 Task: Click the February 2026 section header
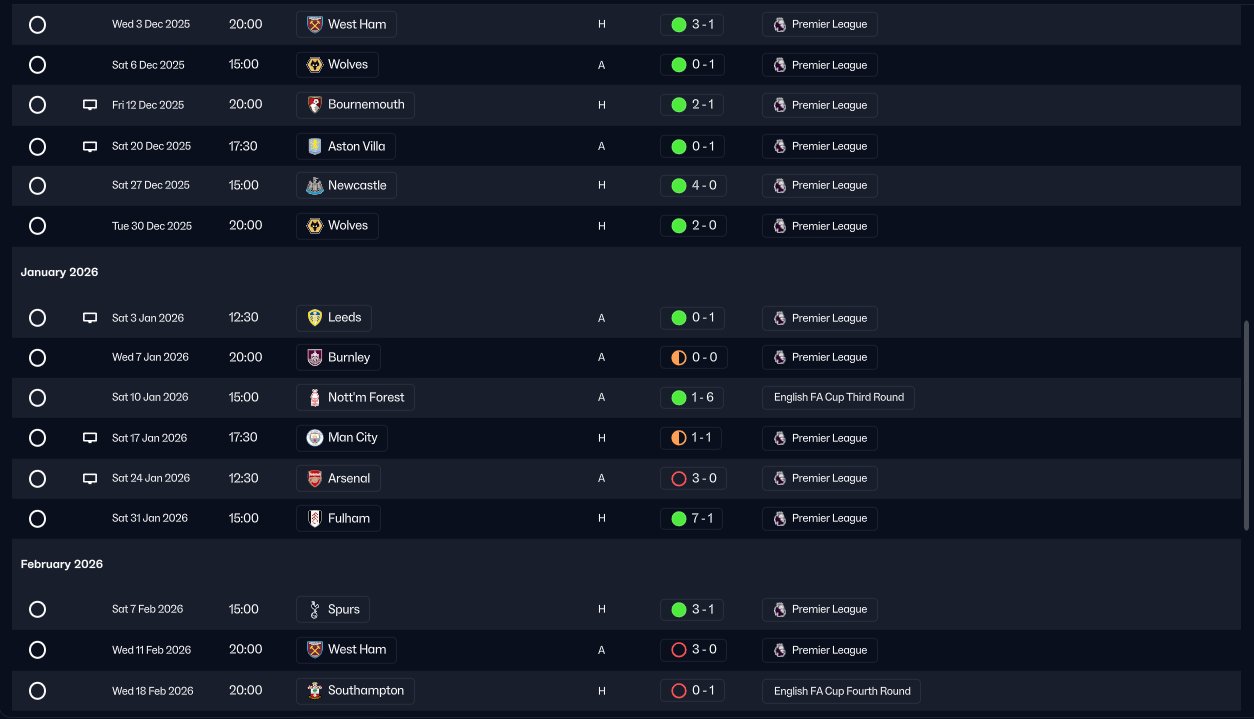click(62, 564)
